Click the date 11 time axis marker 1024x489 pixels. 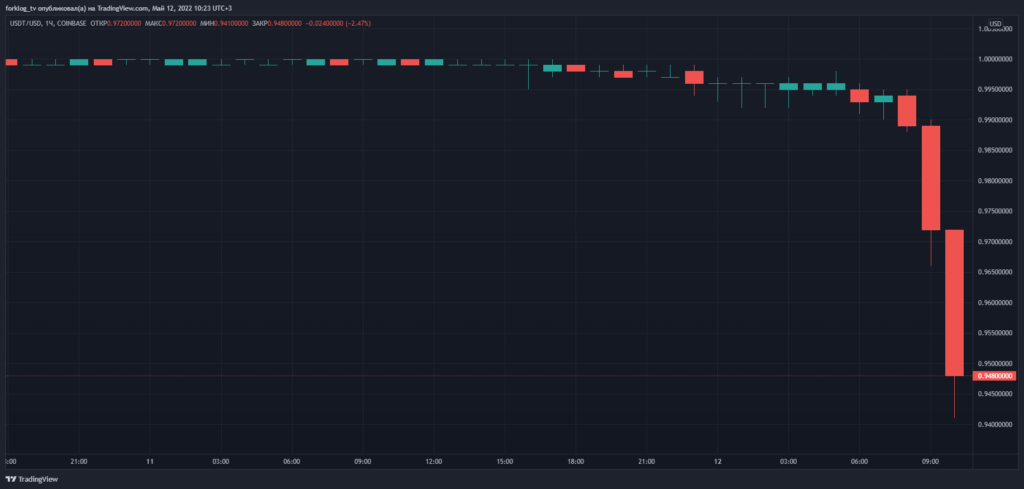149,462
